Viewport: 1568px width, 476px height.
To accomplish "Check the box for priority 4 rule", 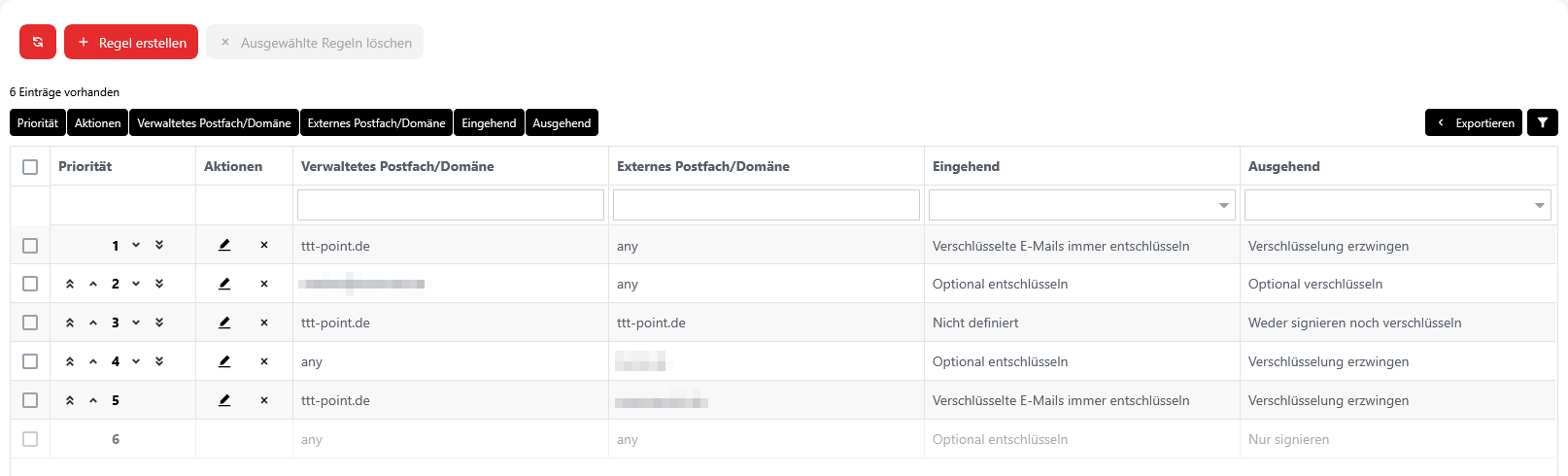I will (30, 361).
